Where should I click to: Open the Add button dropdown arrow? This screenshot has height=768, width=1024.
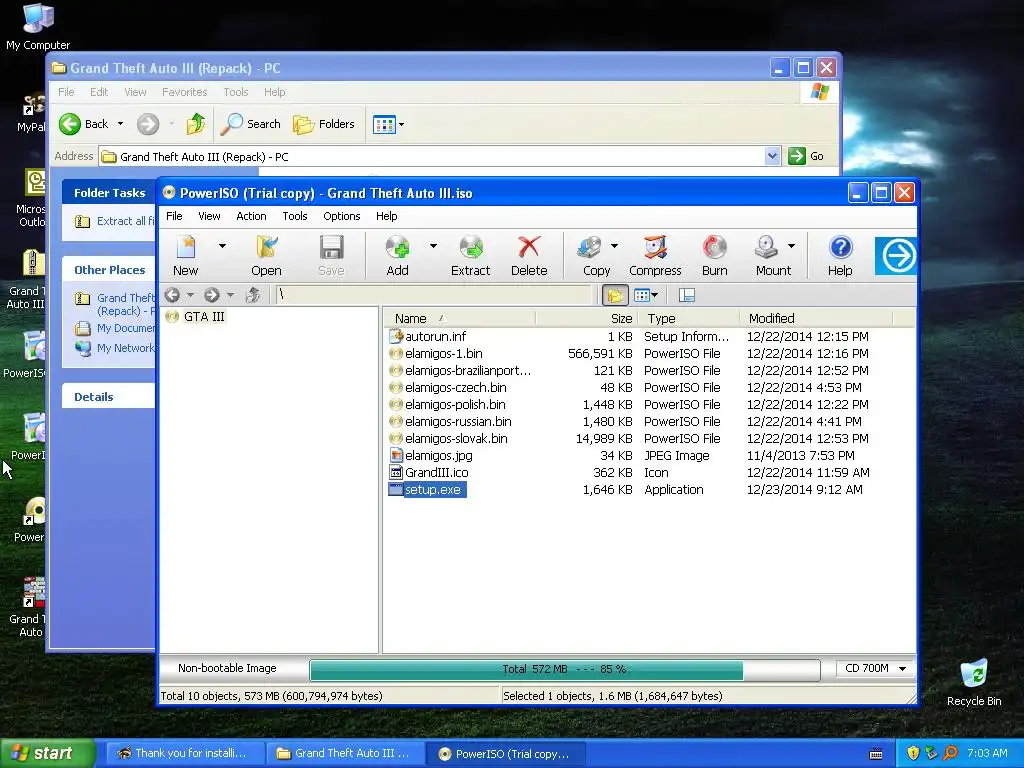point(433,246)
